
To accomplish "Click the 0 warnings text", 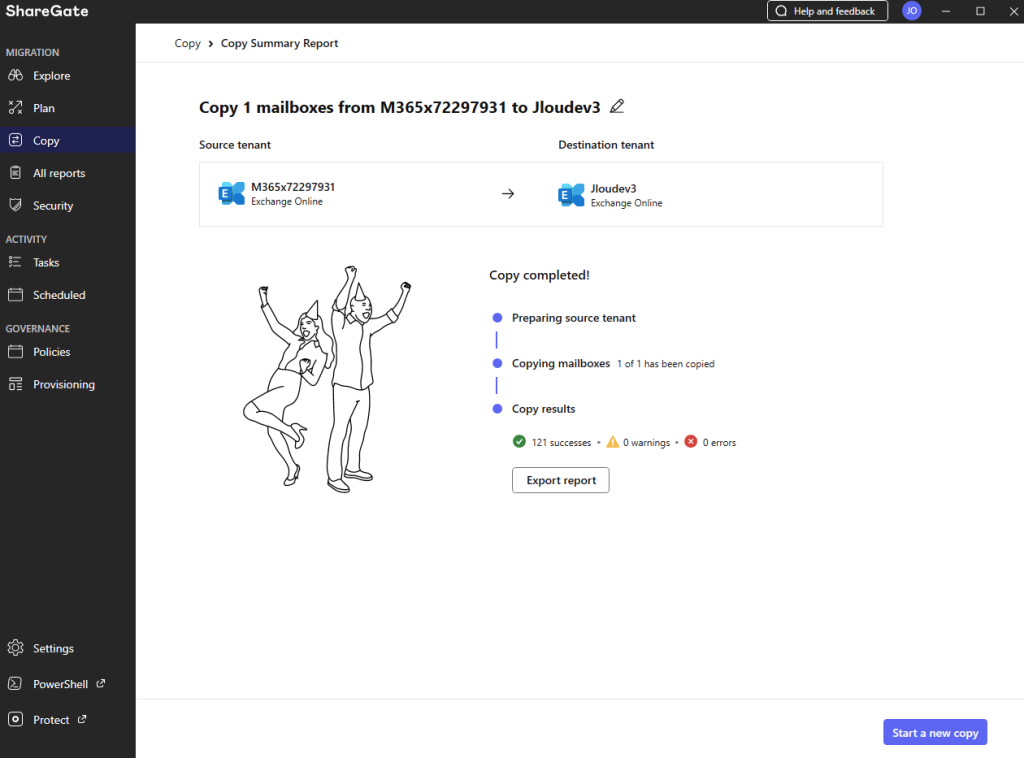I will point(647,443).
